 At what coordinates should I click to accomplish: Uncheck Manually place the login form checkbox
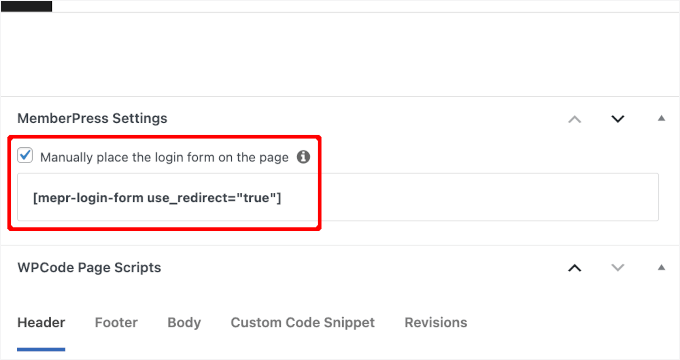pos(25,155)
